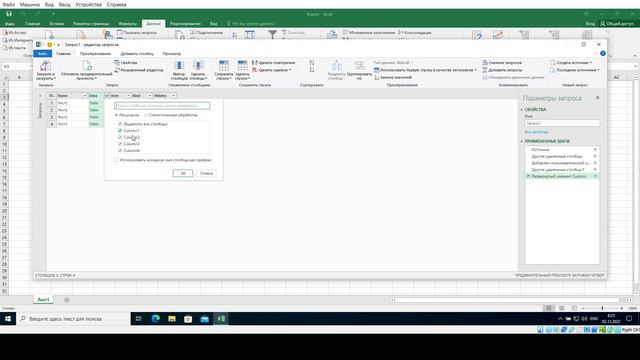The width and height of the screenshot is (640, 360).
Task: Click Remove Columns (Удалить столбцы) icon
Action: 198,65
